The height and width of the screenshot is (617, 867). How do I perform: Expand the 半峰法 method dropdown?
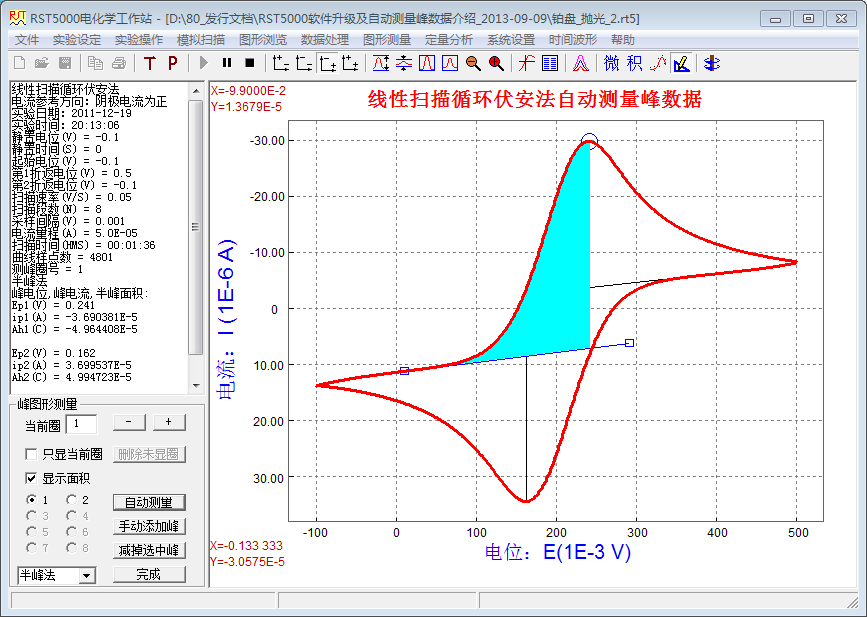[x=86, y=575]
